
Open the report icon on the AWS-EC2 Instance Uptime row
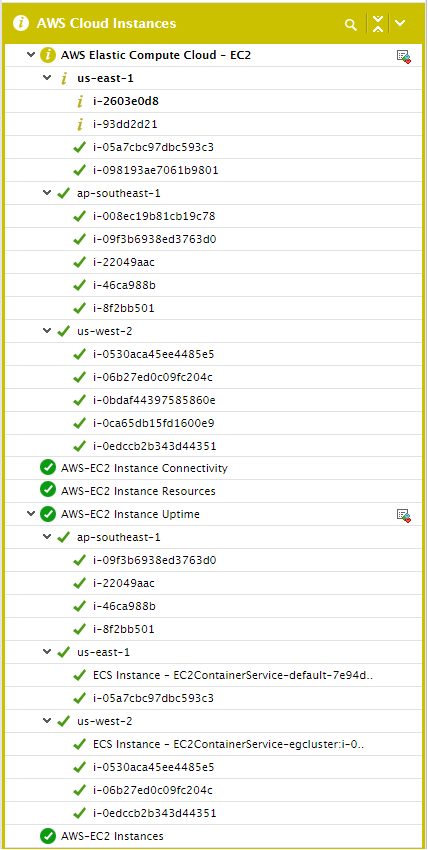pyautogui.click(x=404, y=515)
